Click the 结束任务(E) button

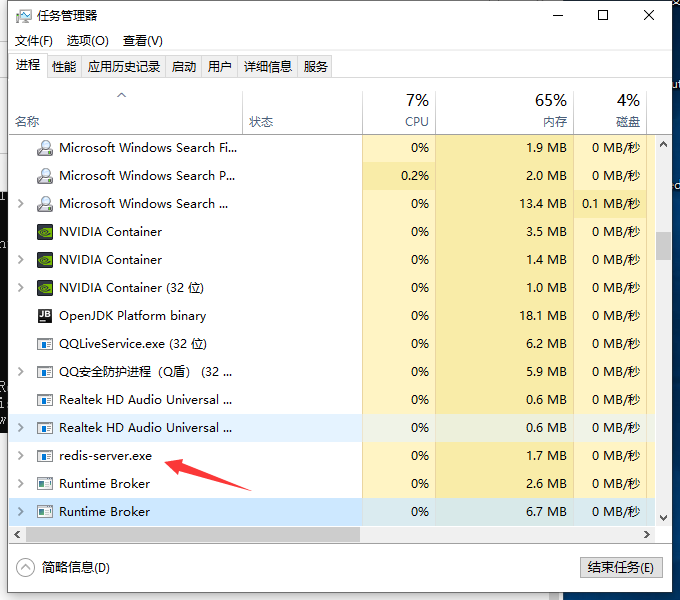pos(621,567)
